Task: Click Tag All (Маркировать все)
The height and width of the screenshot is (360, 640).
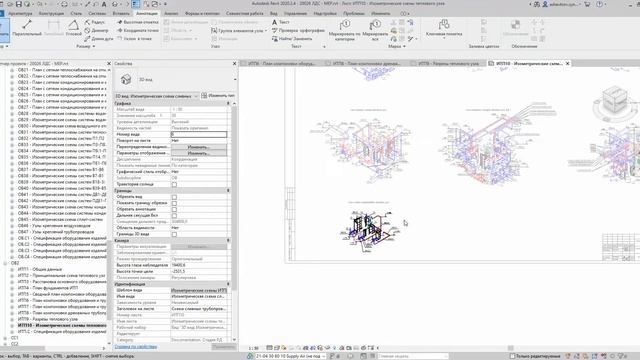Action: click(375, 29)
